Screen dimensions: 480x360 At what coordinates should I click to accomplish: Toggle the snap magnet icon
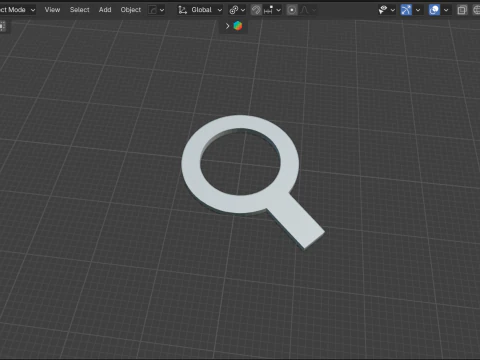[256, 10]
